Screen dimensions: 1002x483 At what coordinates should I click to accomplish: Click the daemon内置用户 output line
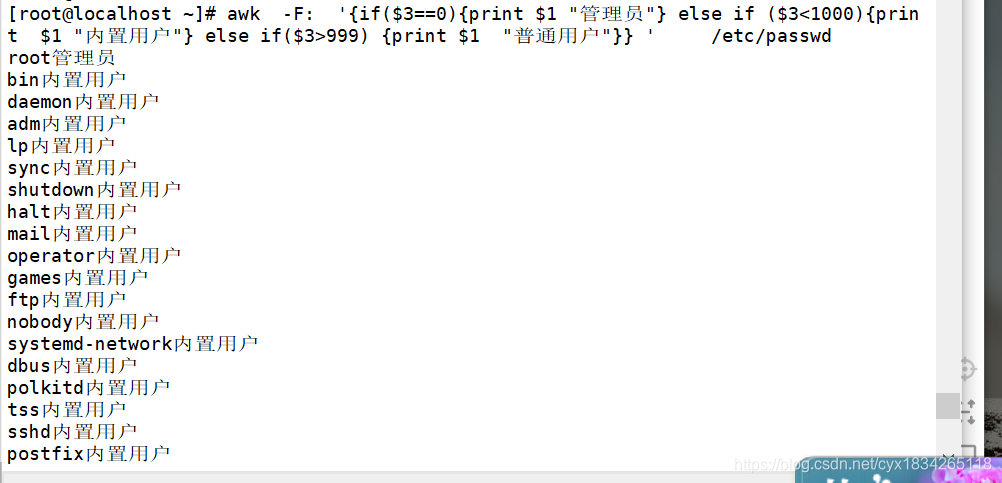coord(83,102)
